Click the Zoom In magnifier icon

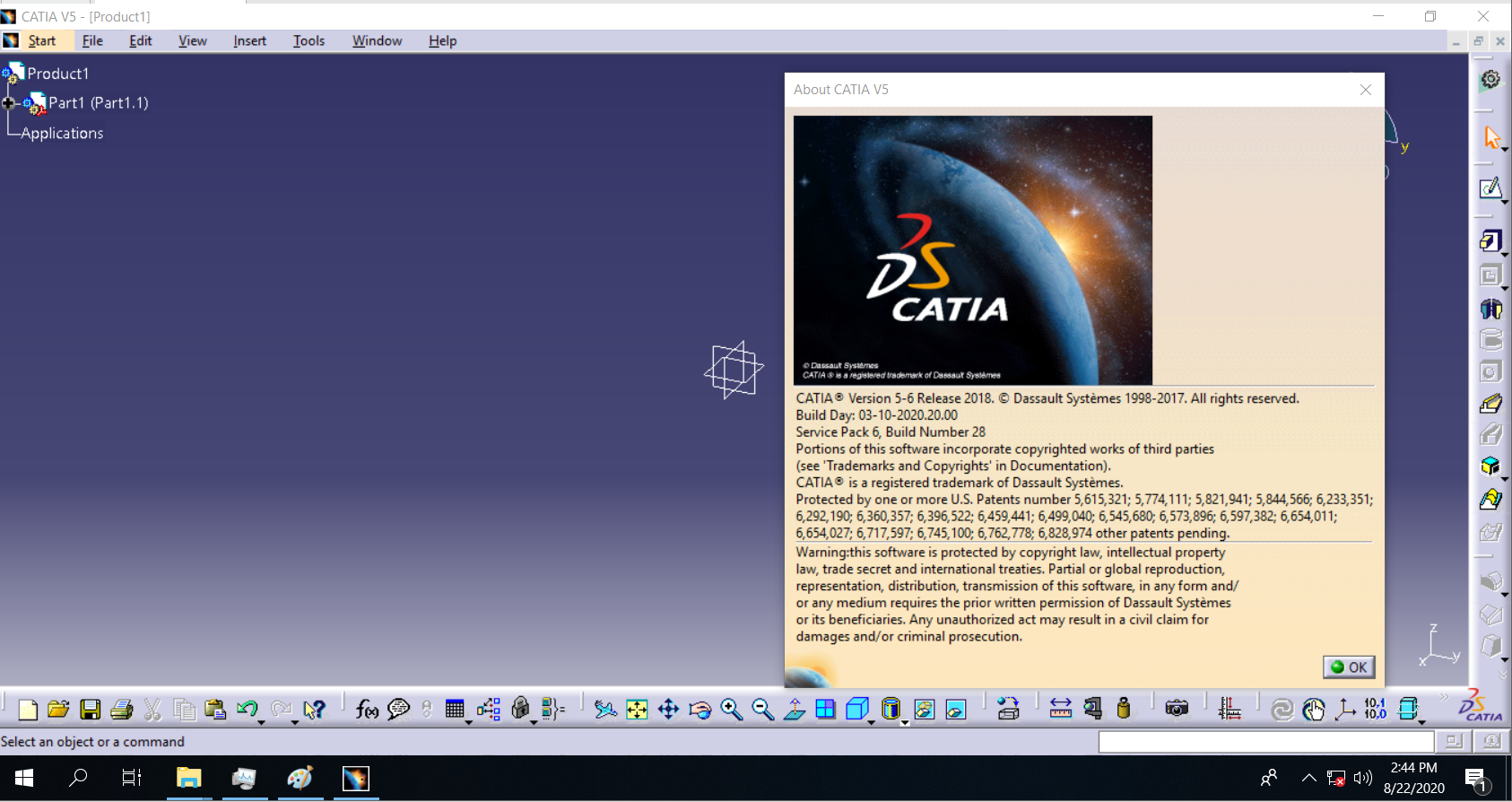point(732,710)
